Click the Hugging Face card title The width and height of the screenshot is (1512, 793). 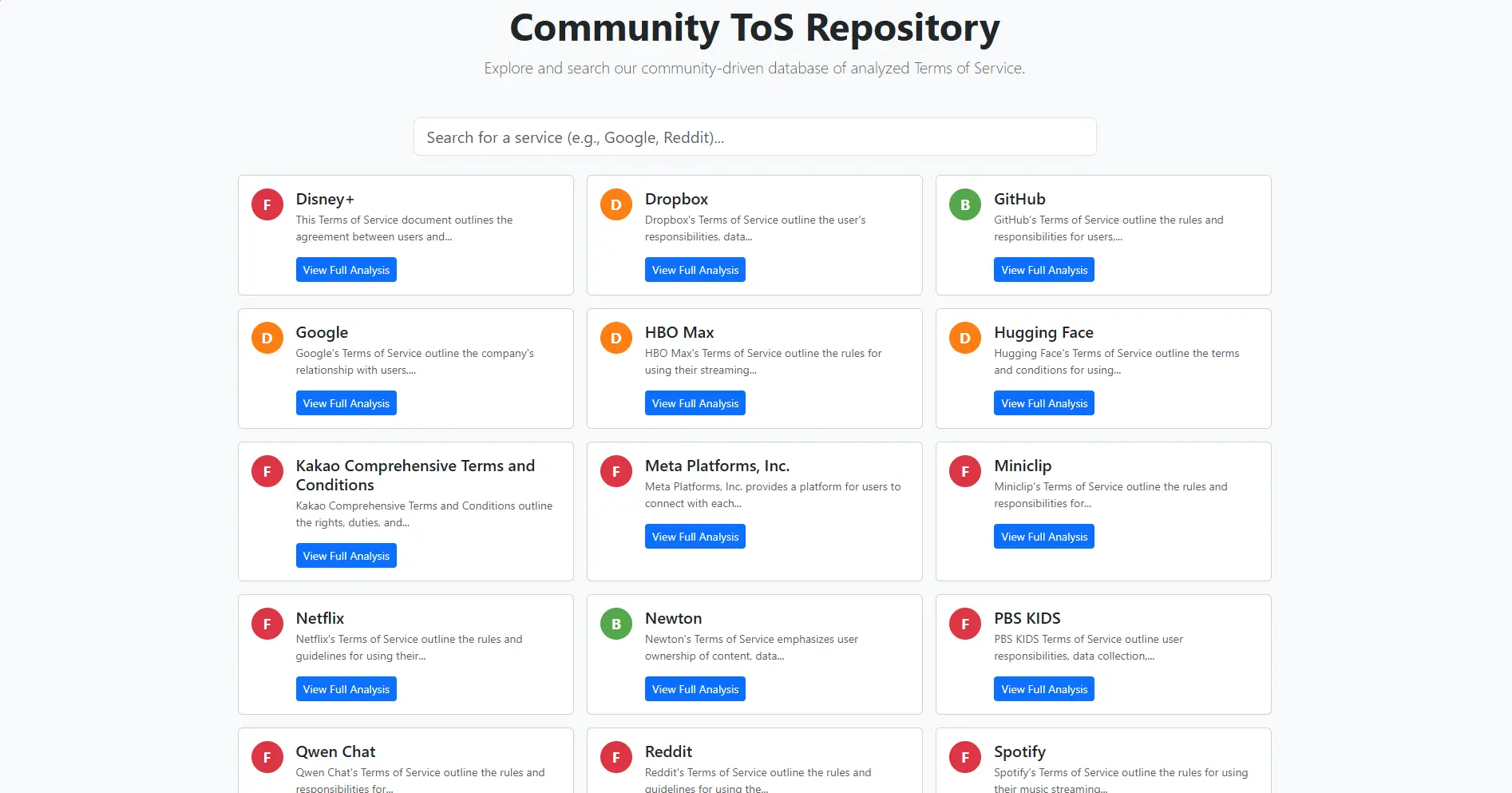tap(1043, 332)
